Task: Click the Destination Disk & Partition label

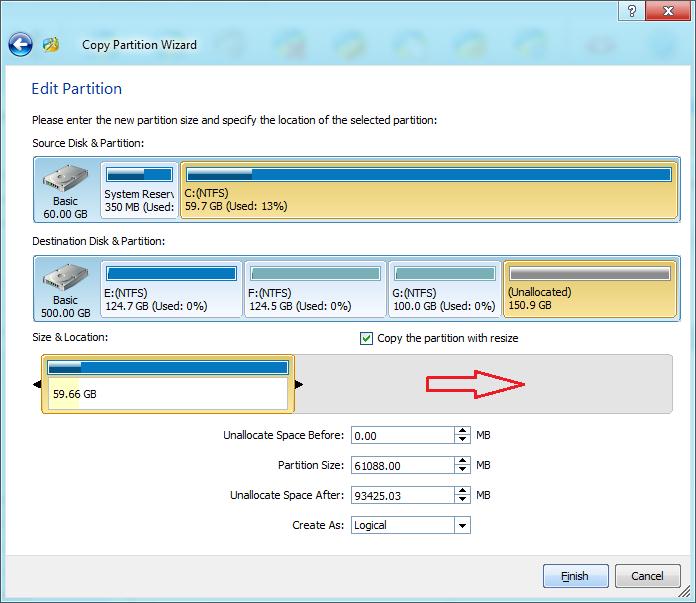Action: [99, 241]
